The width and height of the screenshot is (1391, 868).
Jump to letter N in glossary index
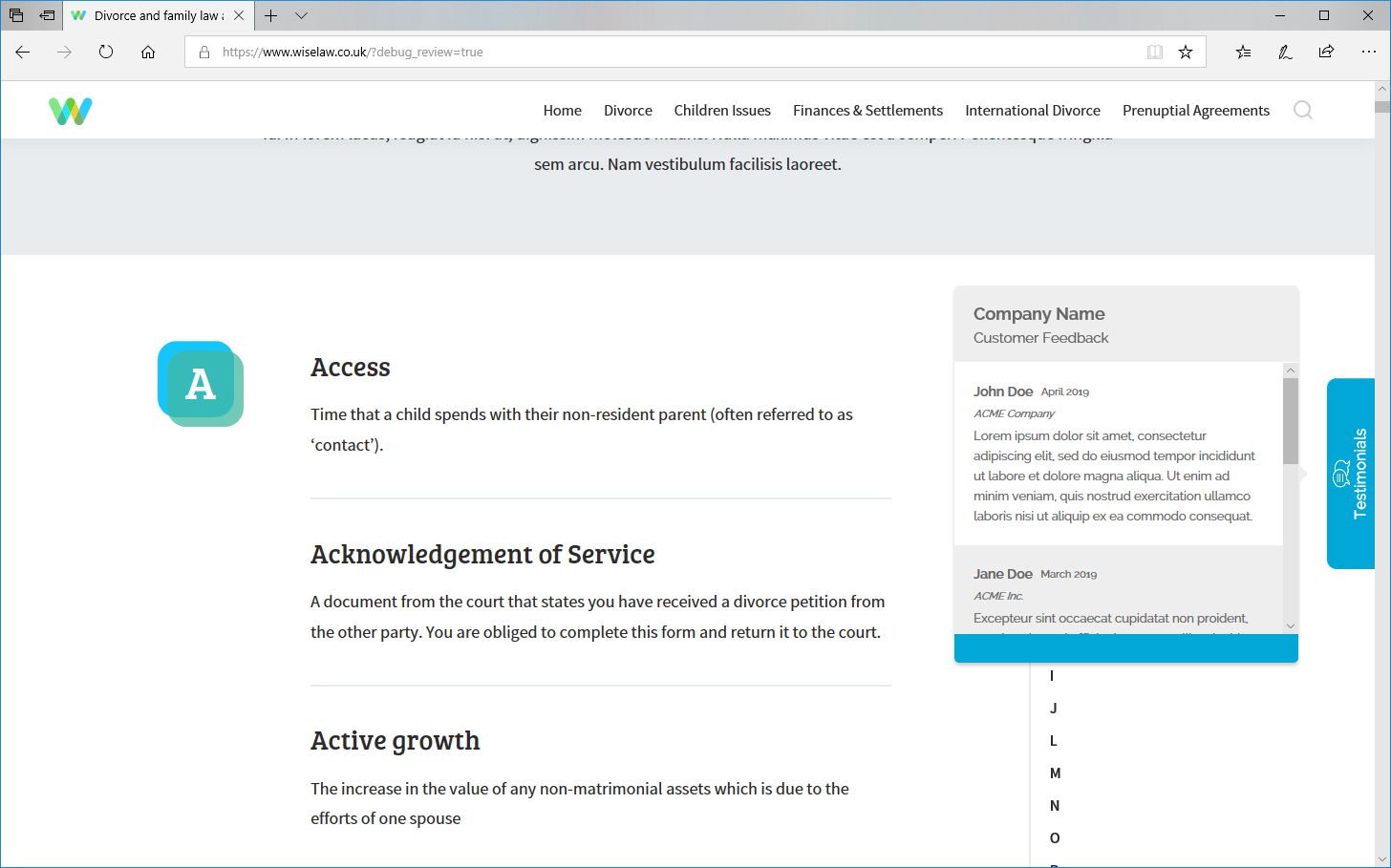click(1055, 806)
